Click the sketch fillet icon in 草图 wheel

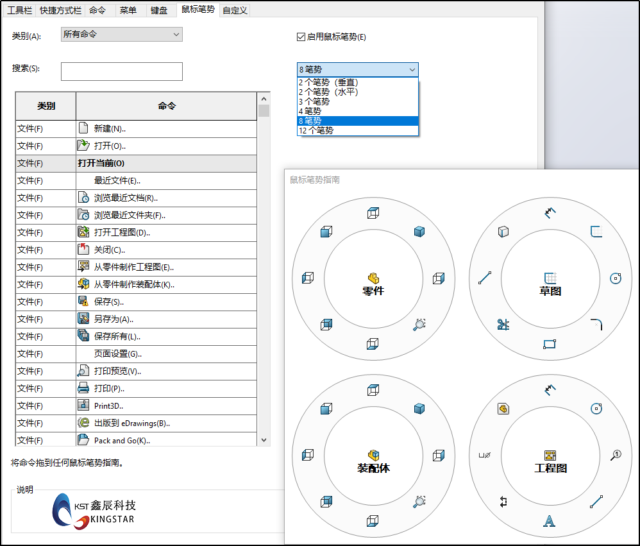(596, 325)
